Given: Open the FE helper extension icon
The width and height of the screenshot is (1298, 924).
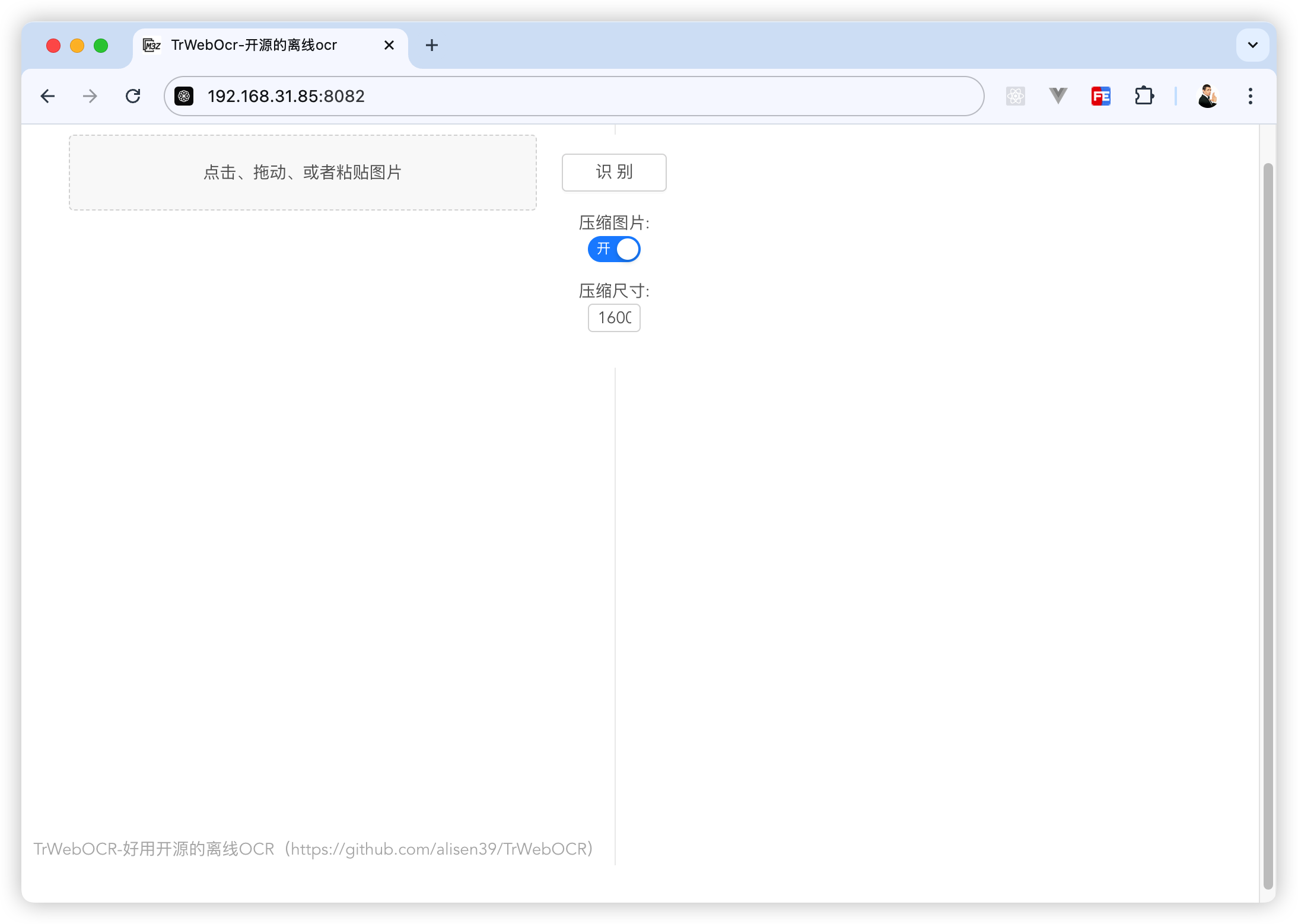Looking at the screenshot, I should pos(1101,96).
